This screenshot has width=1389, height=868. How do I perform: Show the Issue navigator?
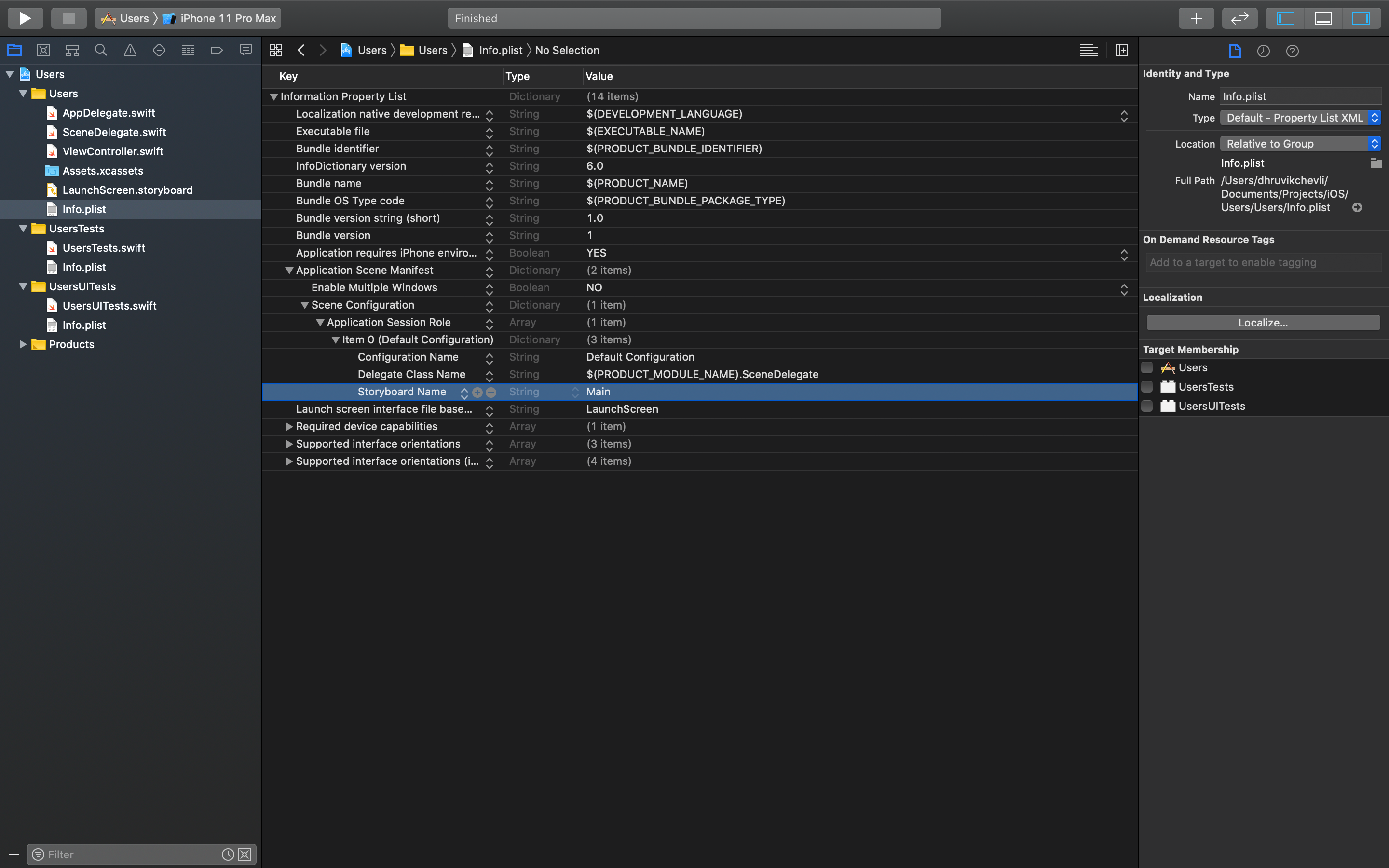130,50
